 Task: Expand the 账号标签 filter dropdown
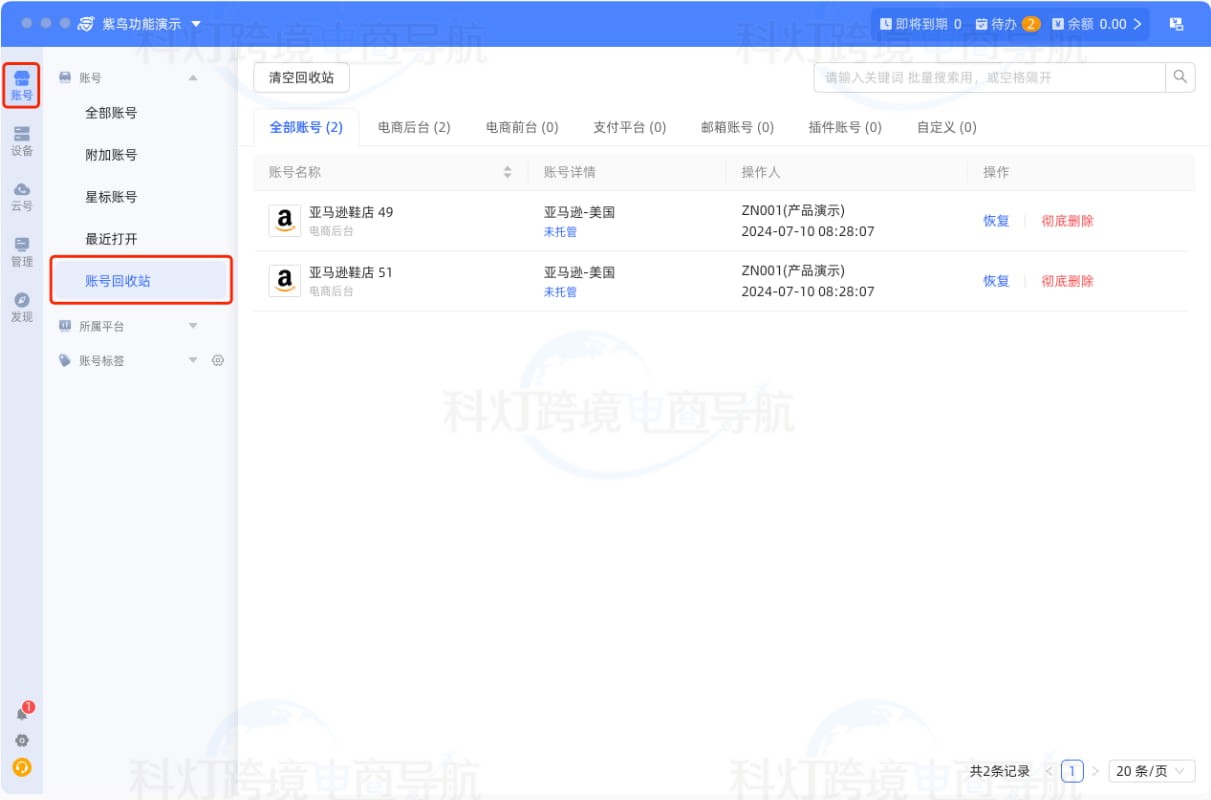coord(195,361)
